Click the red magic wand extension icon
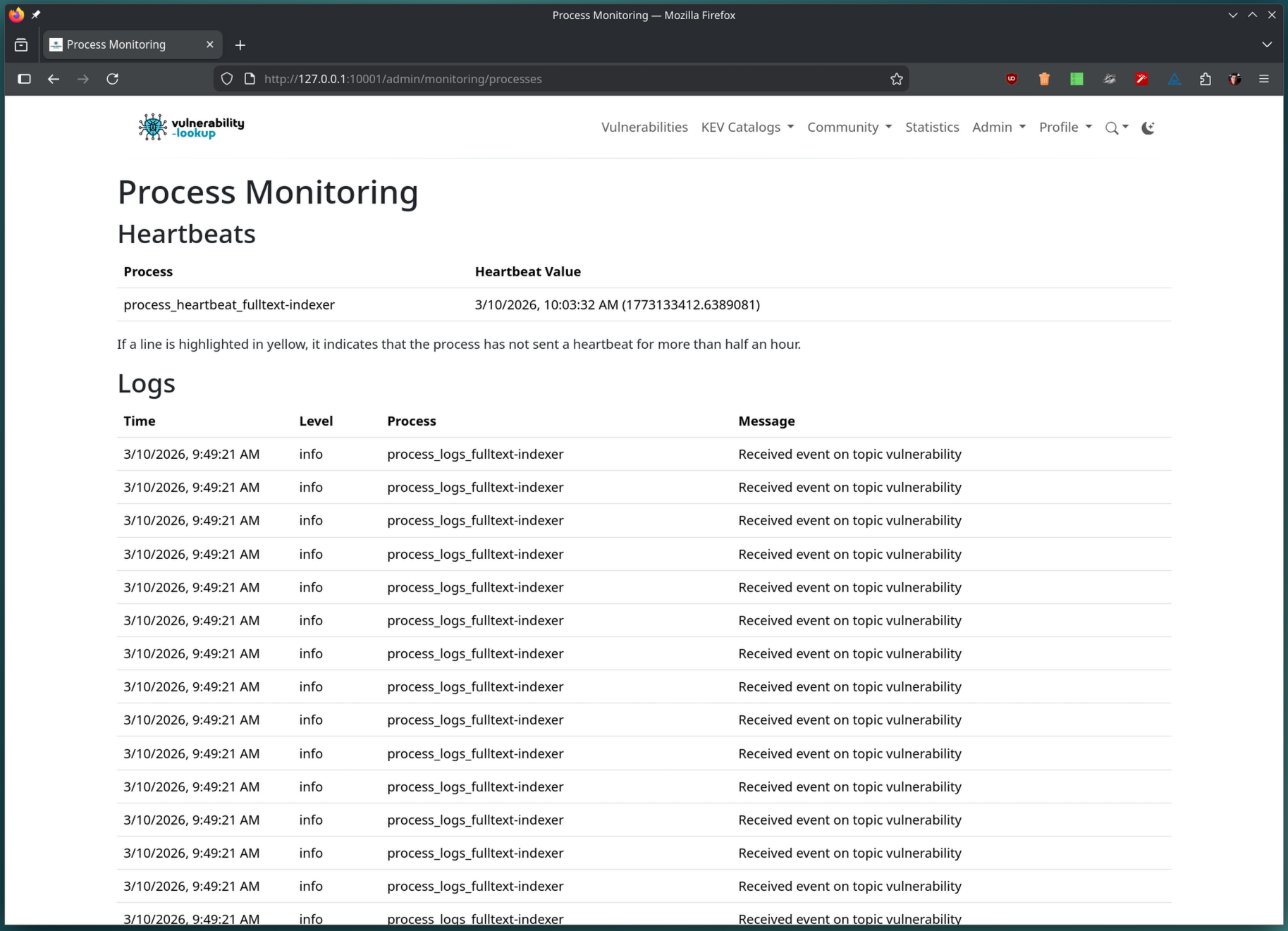Screen dimensions: 1288x931 pos(1141,79)
